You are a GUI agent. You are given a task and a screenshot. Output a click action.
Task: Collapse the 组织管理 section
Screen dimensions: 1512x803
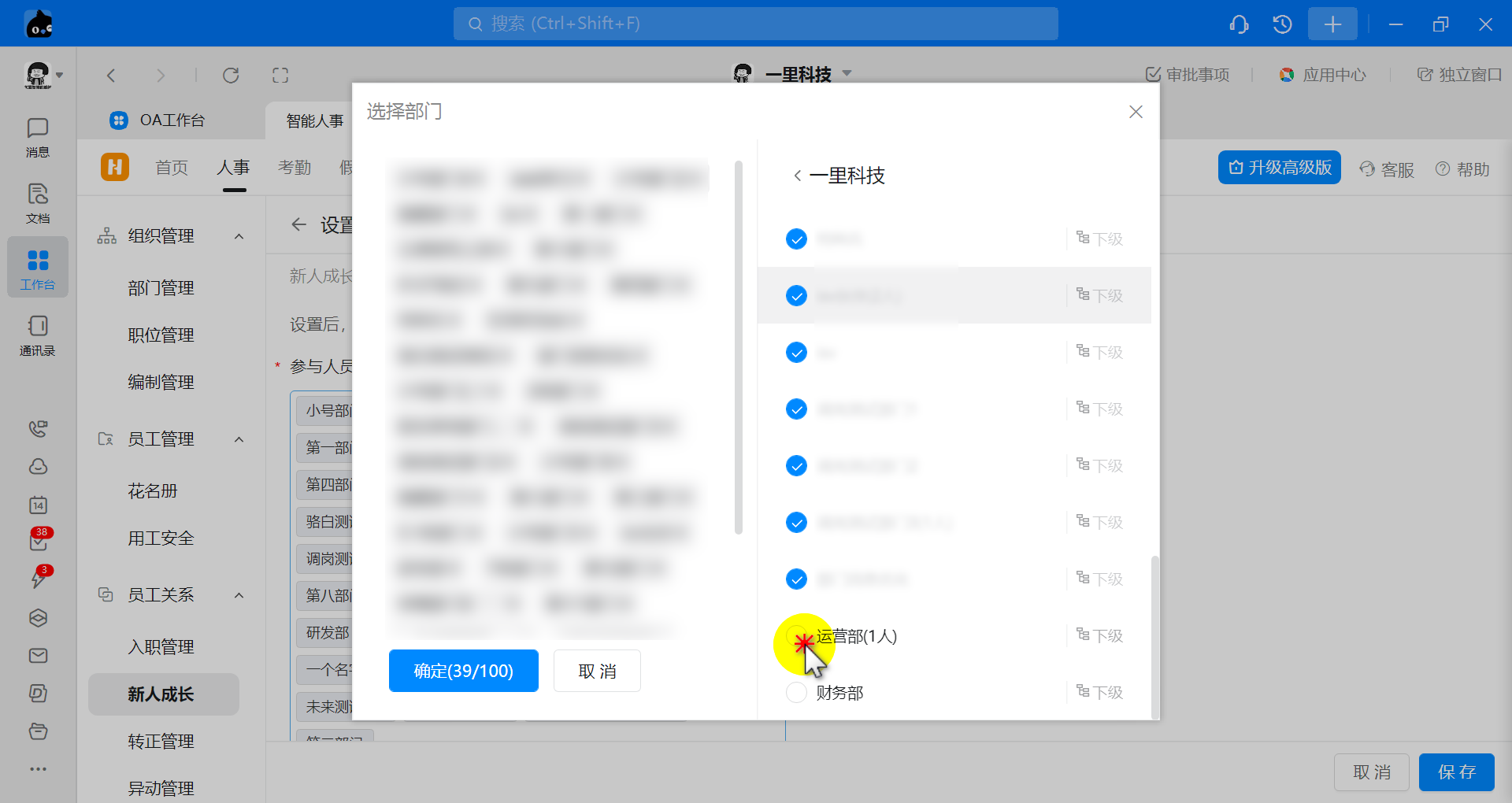point(239,236)
